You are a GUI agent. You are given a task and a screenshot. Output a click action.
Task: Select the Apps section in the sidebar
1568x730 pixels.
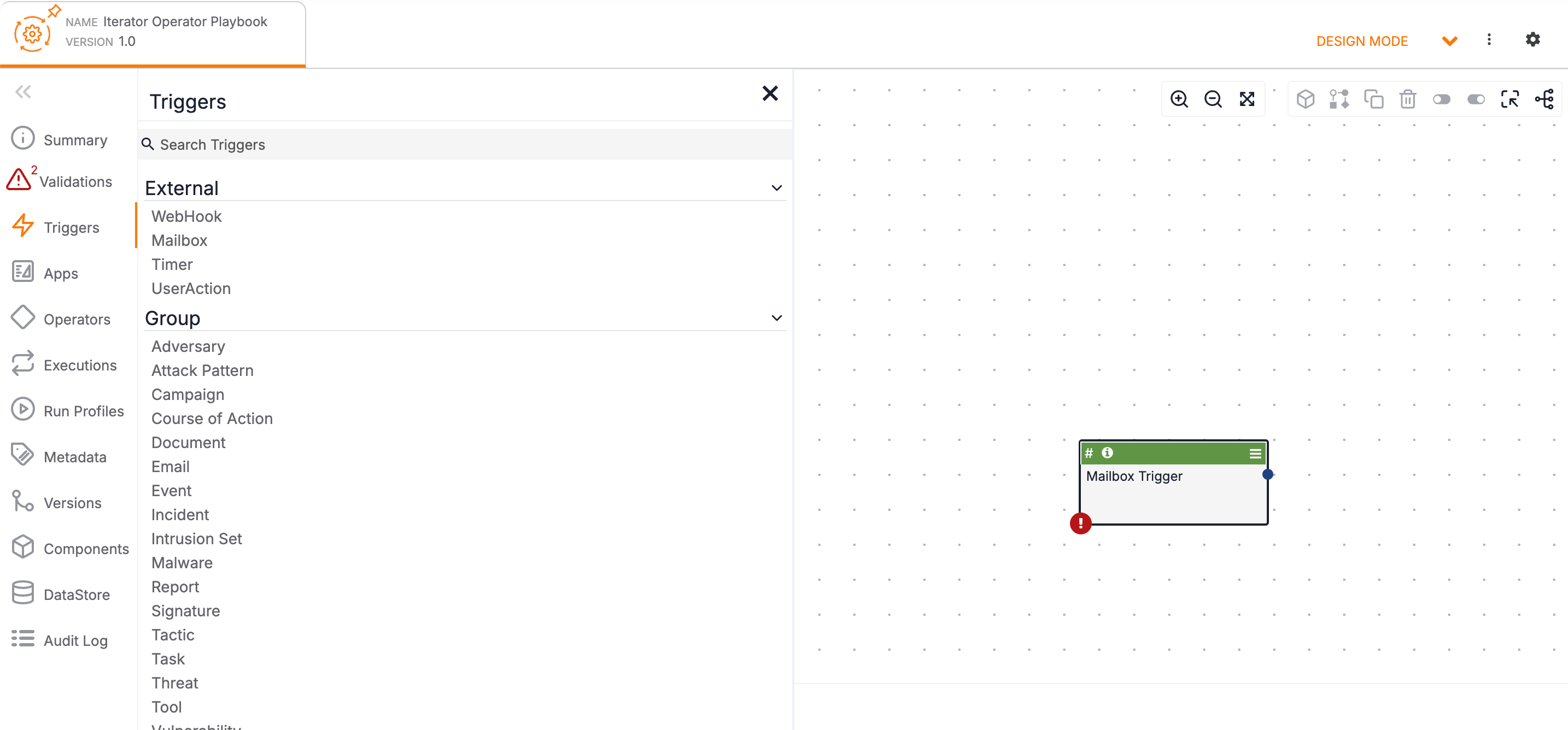point(60,273)
